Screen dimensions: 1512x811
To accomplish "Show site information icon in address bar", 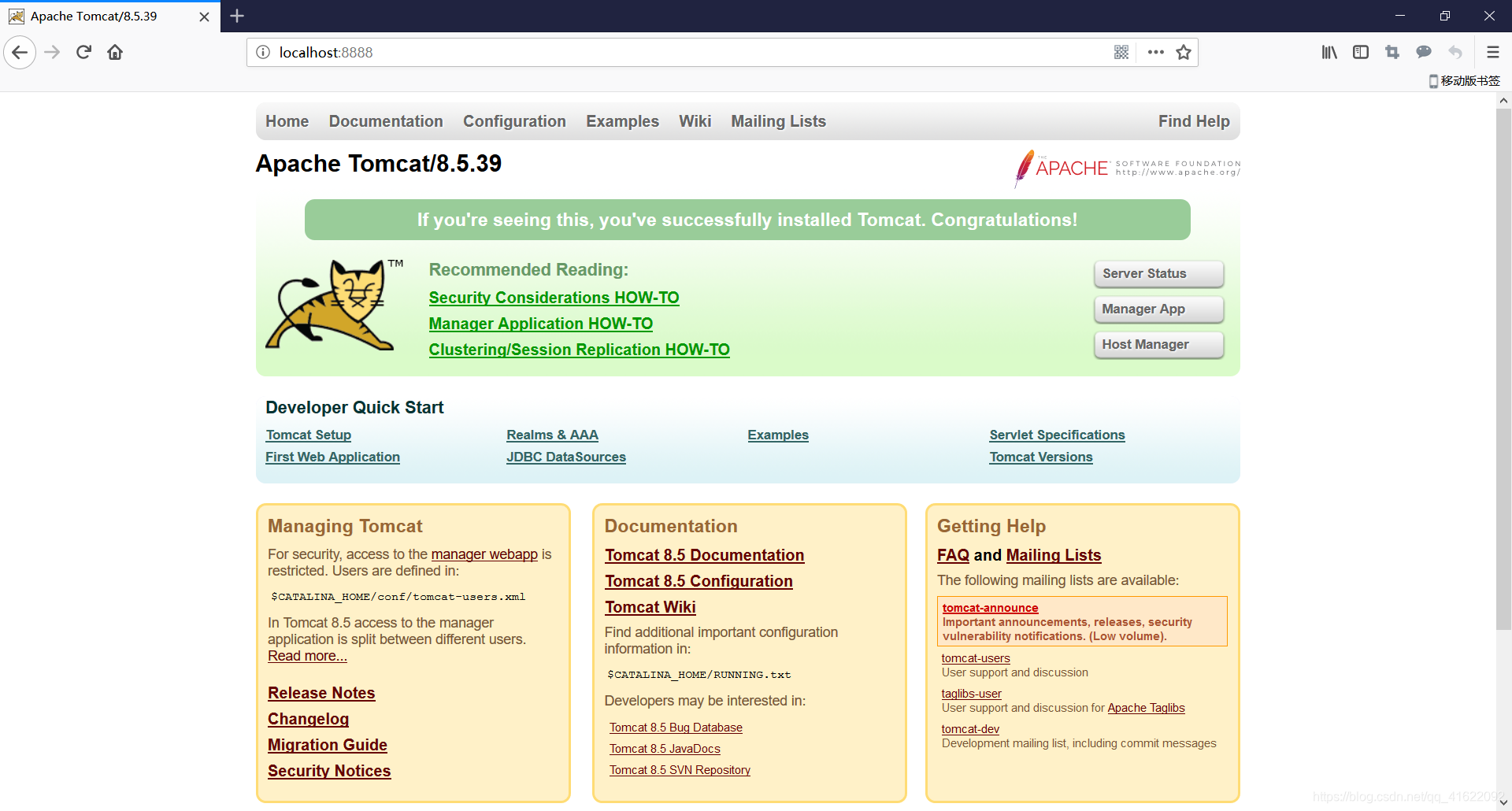I will click(263, 53).
